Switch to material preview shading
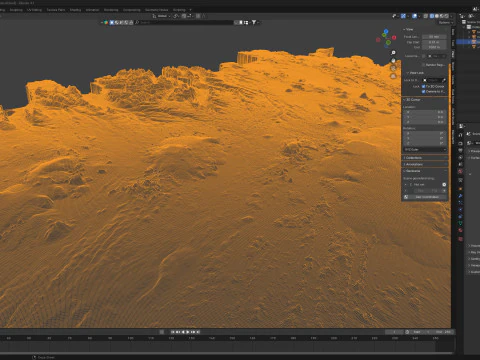This screenshot has height=360, width=480. 442,16
